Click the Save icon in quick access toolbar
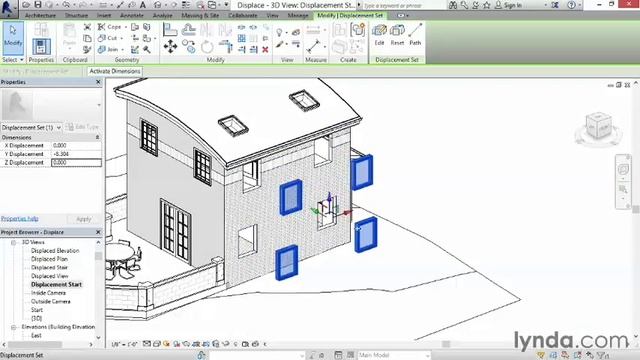 point(38,5)
